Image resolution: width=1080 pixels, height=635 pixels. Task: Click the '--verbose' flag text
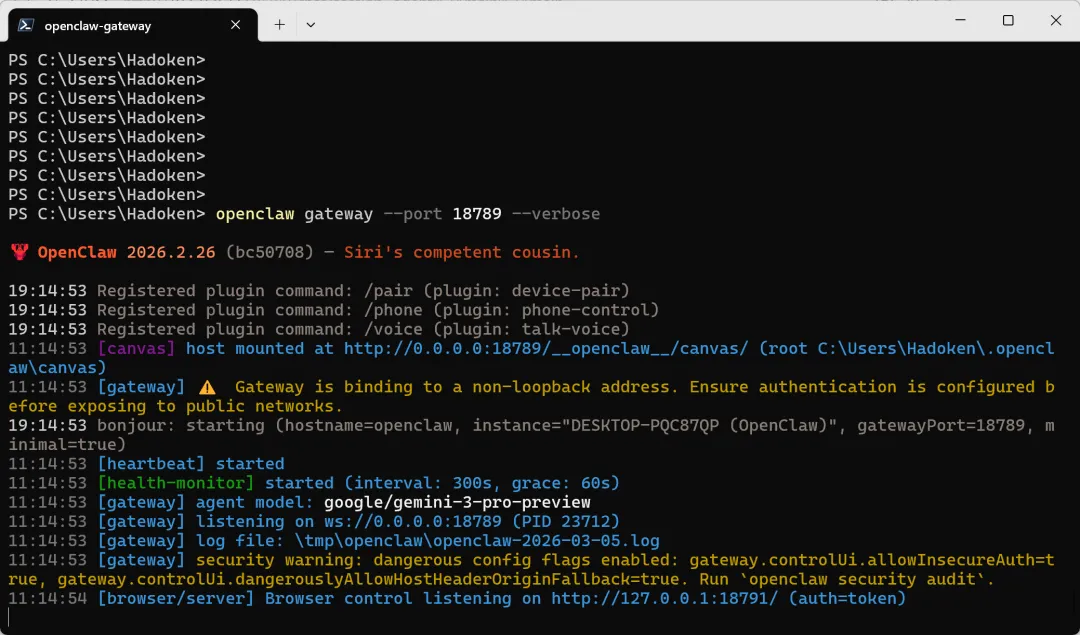[556, 214]
